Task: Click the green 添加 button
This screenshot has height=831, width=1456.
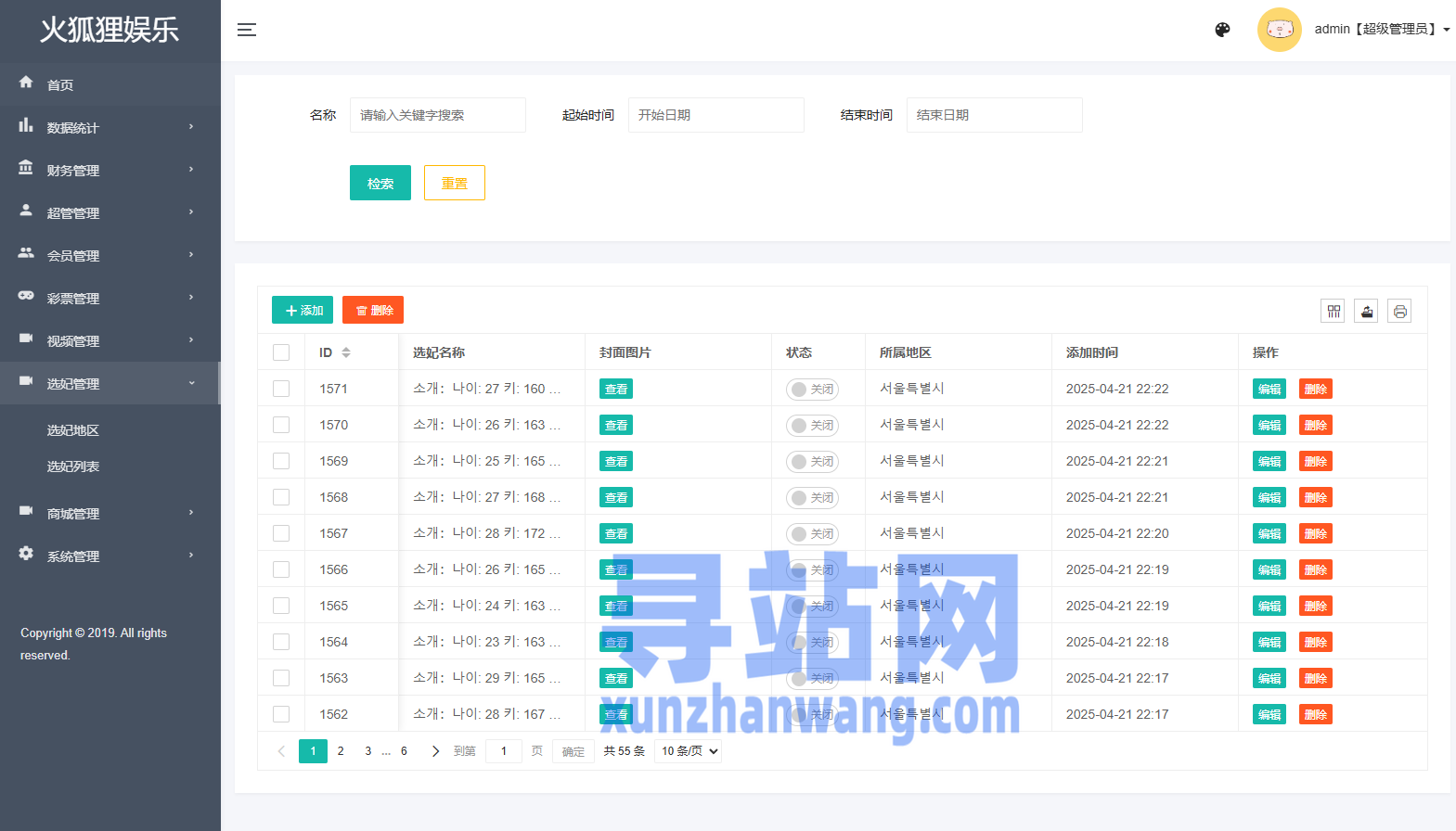Action: point(303,310)
